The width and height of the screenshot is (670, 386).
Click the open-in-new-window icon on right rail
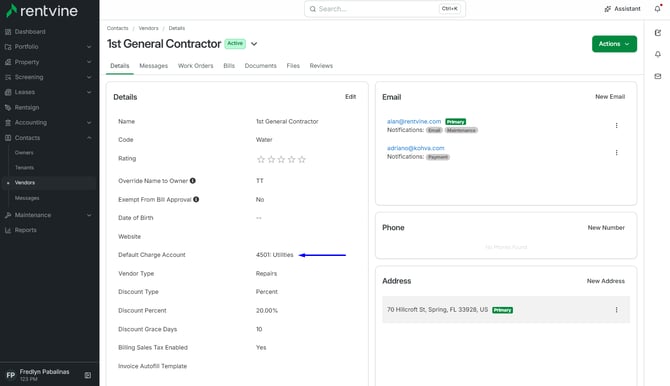pos(658,32)
